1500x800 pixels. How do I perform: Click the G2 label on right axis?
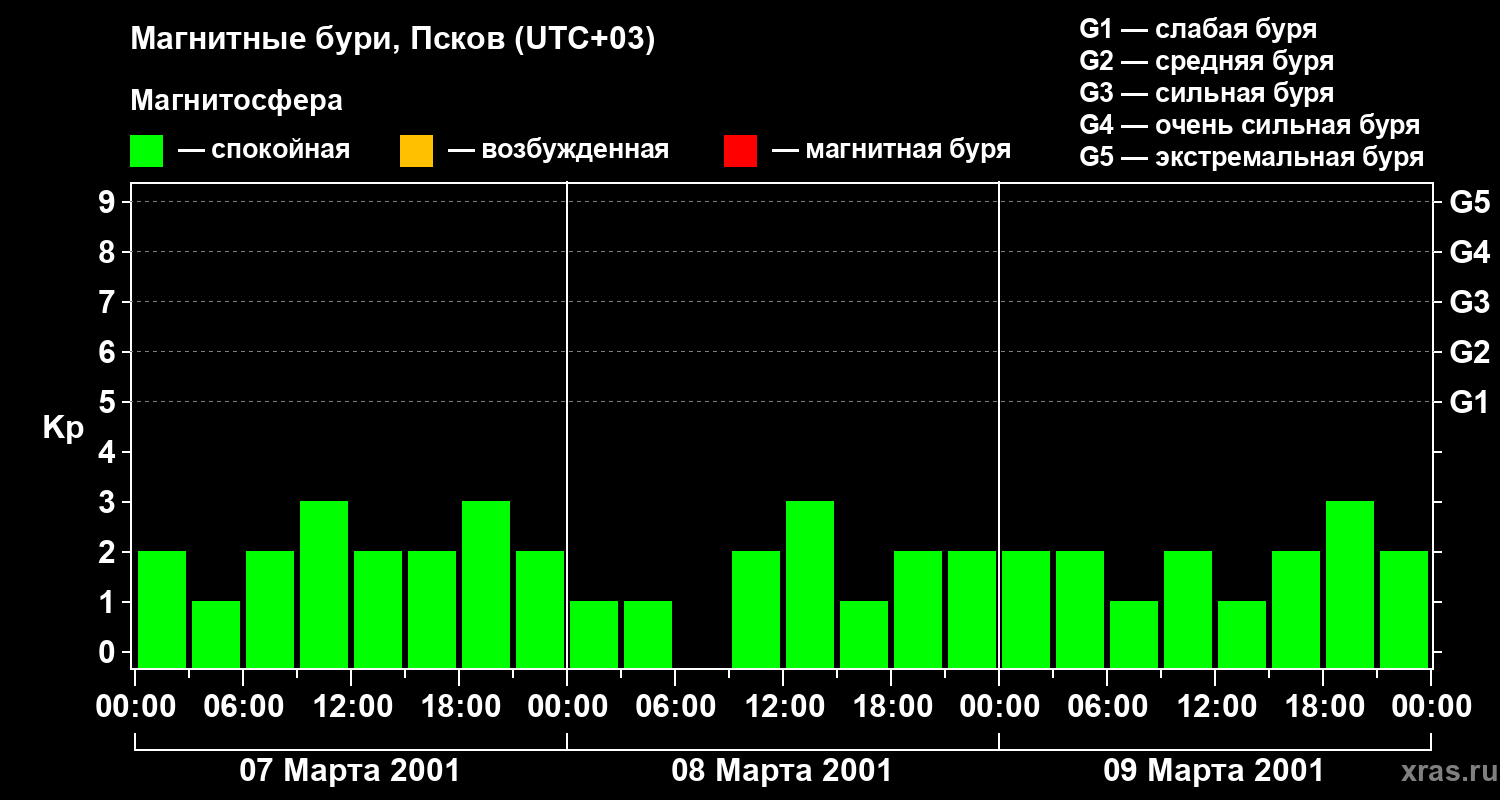coord(1469,352)
